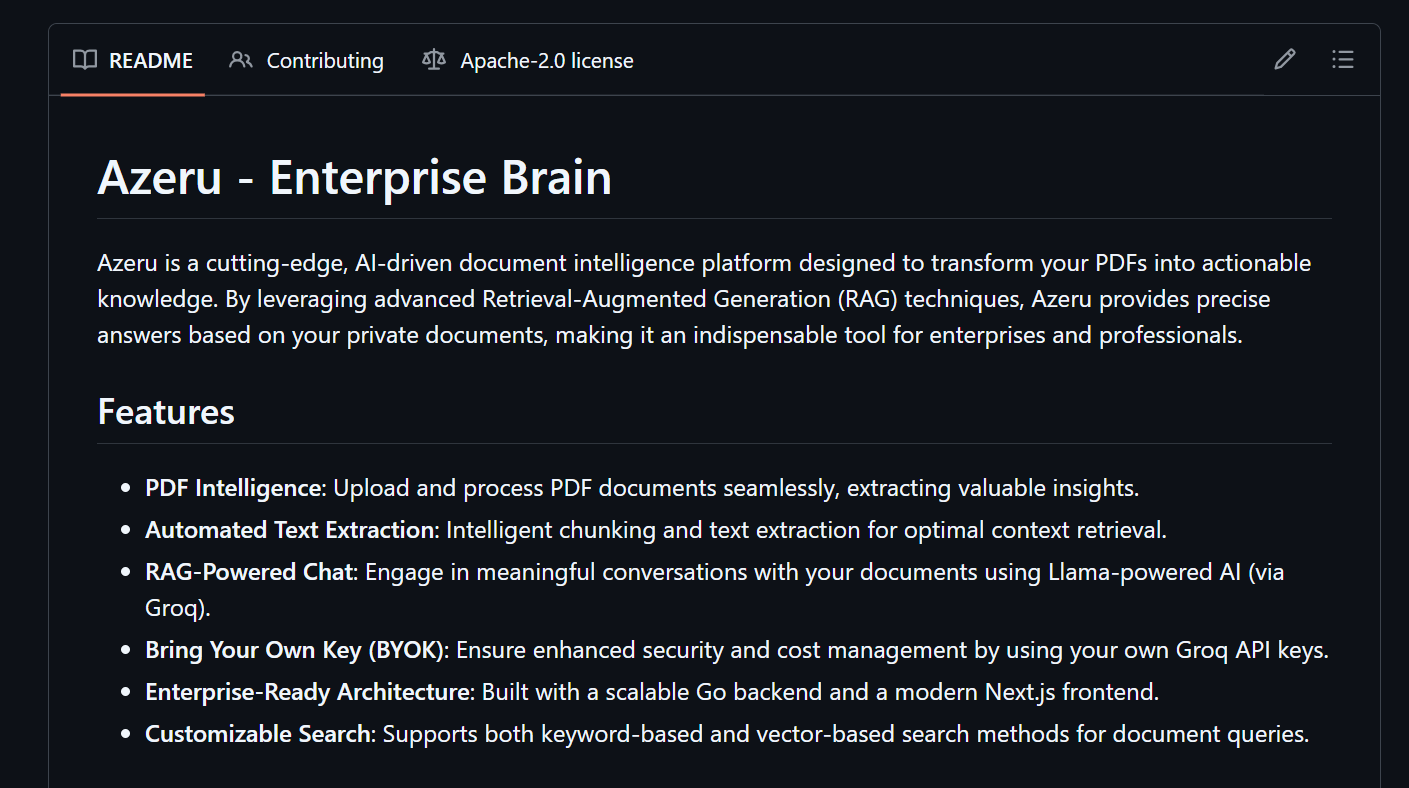The width and height of the screenshot is (1409, 788).
Task: Click the Azeru - Enterprise Brain title
Action: pos(354,177)
